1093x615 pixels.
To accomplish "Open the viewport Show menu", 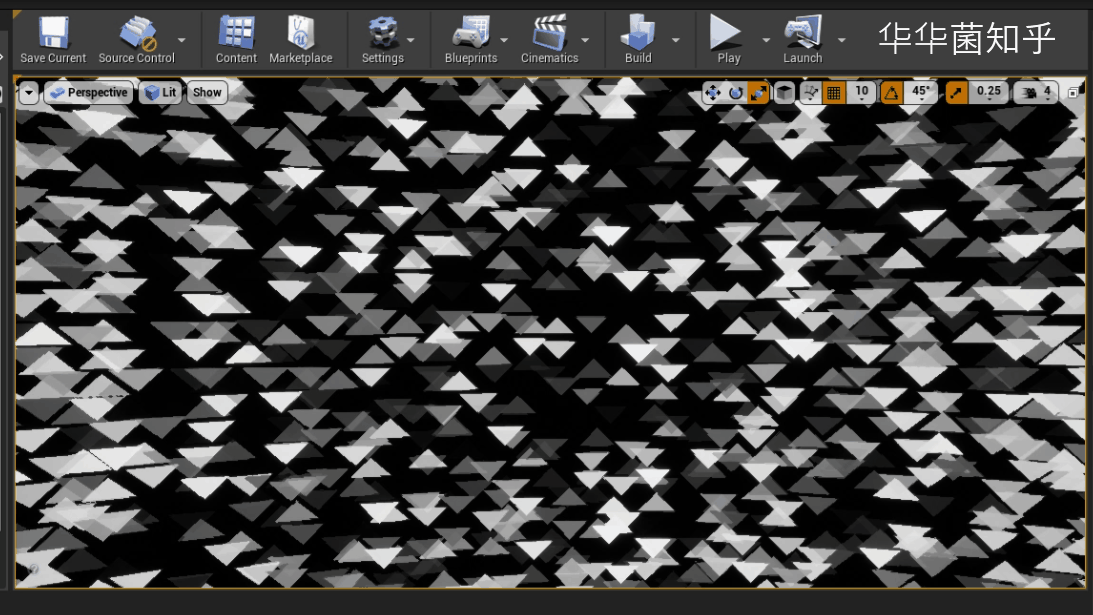I will point(207,92).
